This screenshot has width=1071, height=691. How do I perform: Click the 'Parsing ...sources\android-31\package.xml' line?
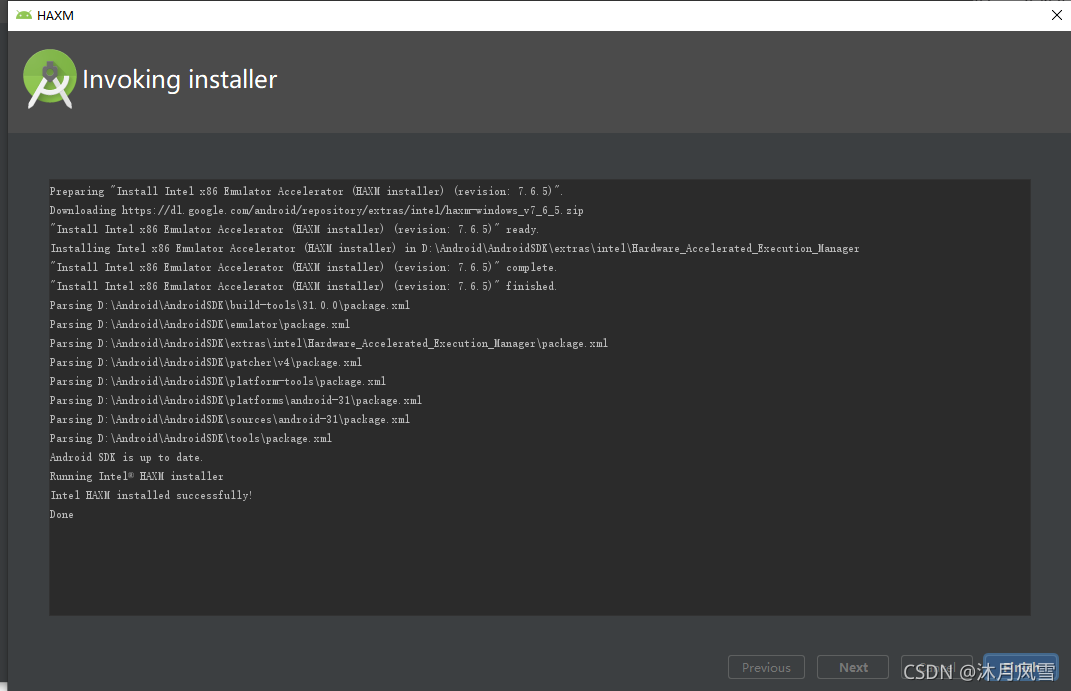[x=230, y=419]
